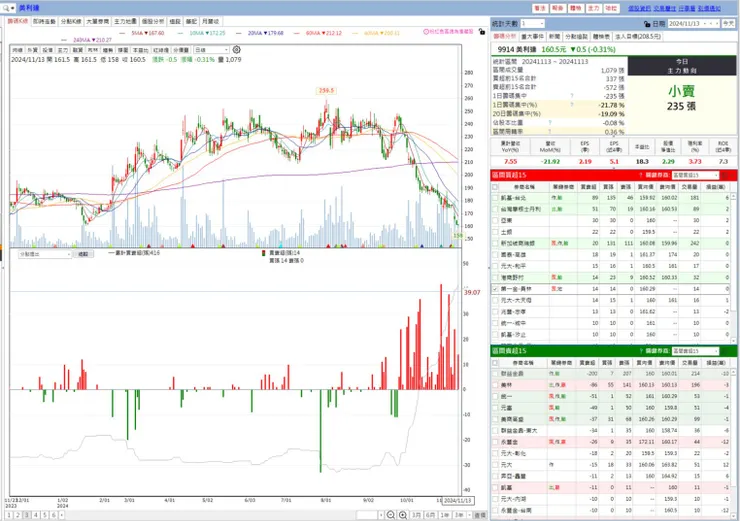Toggle the 20MA legend line
This screenshot has height=521, width=740.
pyautogui.click(x=260, y=34)
